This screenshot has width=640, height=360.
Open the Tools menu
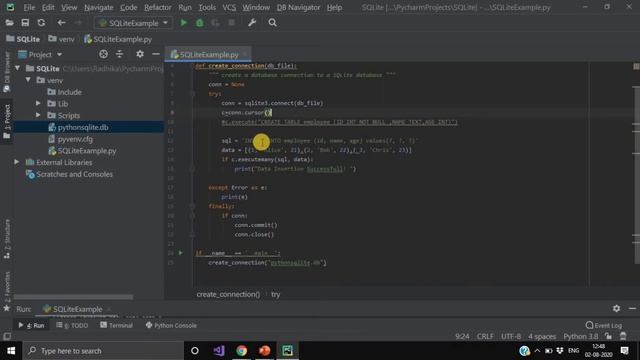[x=207, y=7]
